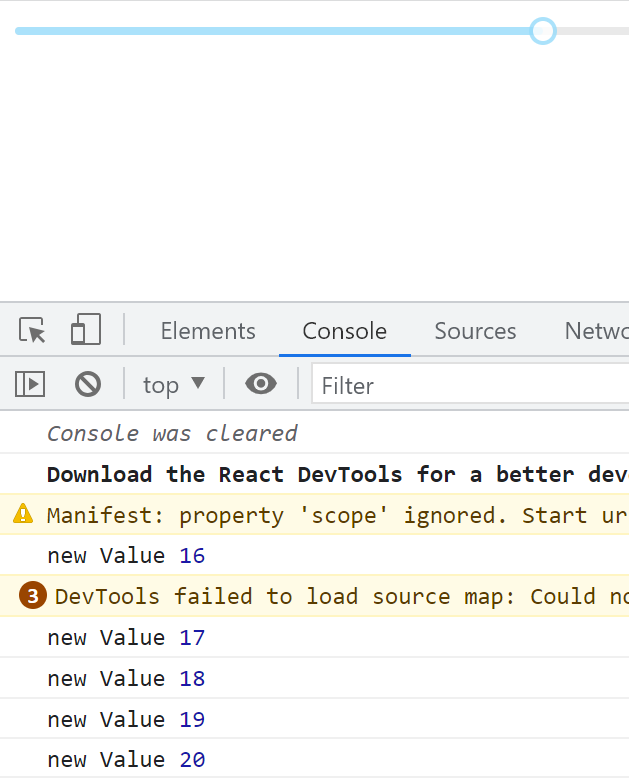Expand the grouped messages badge showing 3
Image resolution: width=629 pixels, height=783 pixels.
pyautogui.click(x=32, y=596)
